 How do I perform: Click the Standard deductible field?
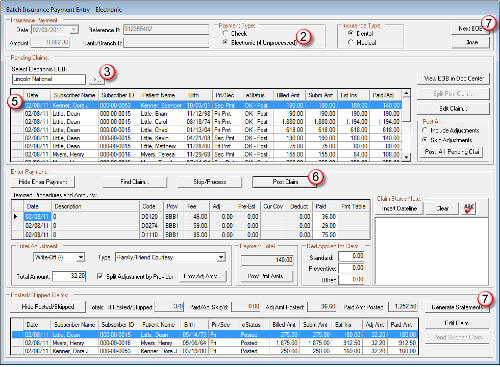click(x=351, y=256)
